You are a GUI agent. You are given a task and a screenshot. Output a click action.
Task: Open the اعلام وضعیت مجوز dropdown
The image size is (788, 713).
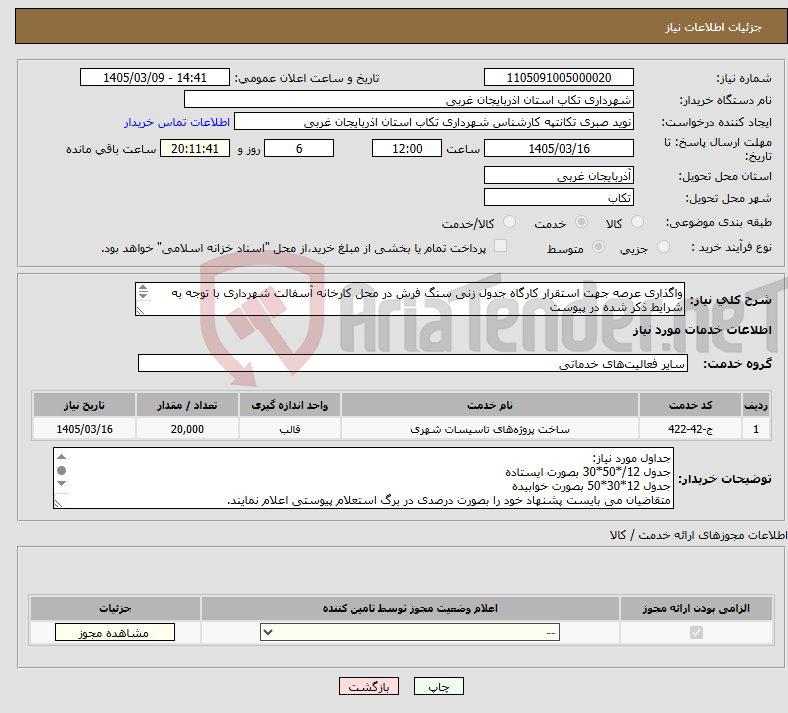pos(410,633)
